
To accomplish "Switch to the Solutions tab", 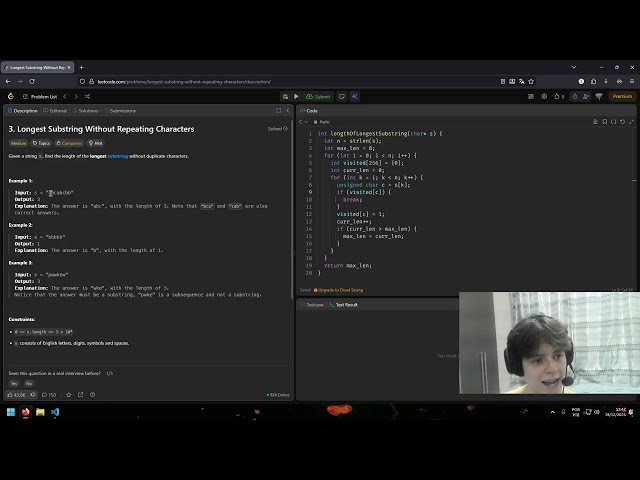I will pos(86,111).
